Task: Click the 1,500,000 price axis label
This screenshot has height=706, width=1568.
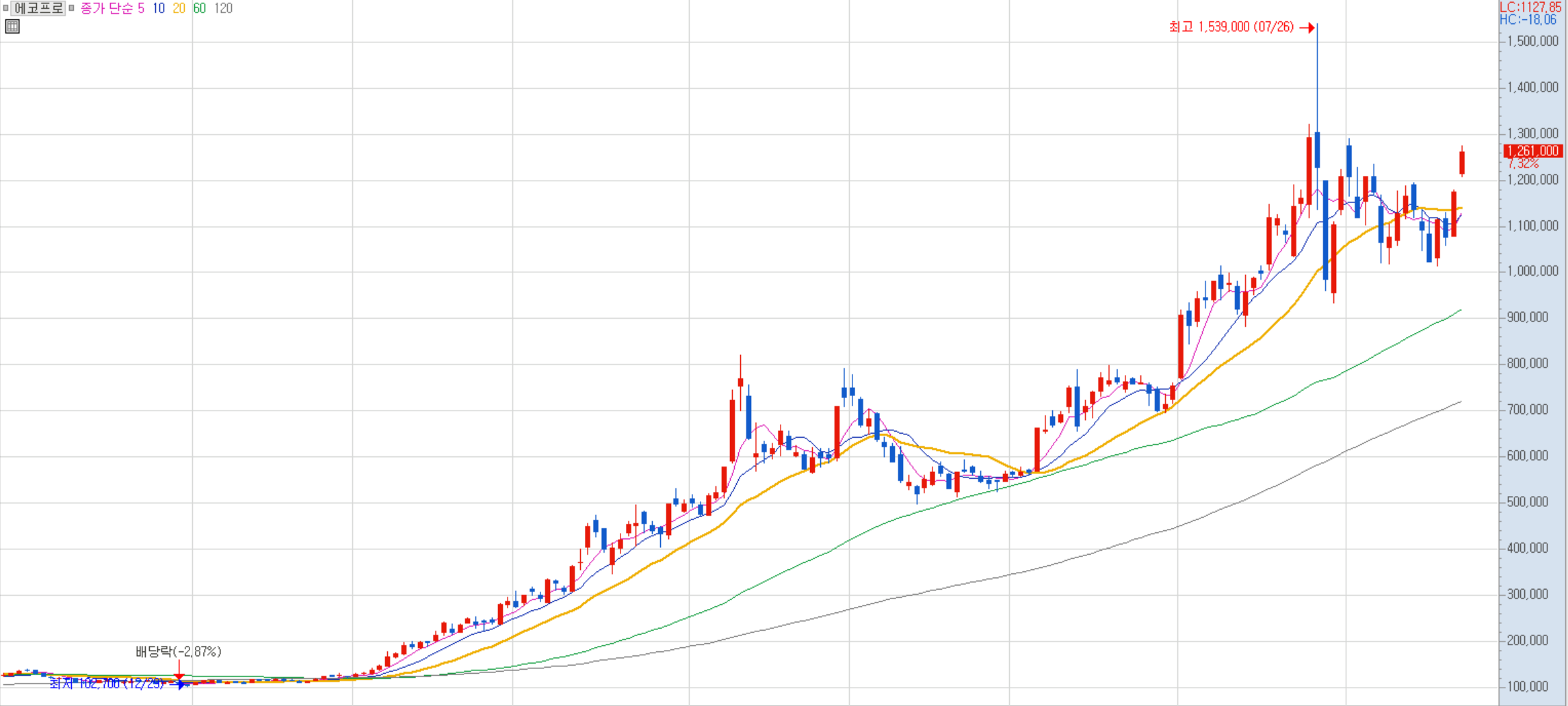Action: [x=1532, y=41]
